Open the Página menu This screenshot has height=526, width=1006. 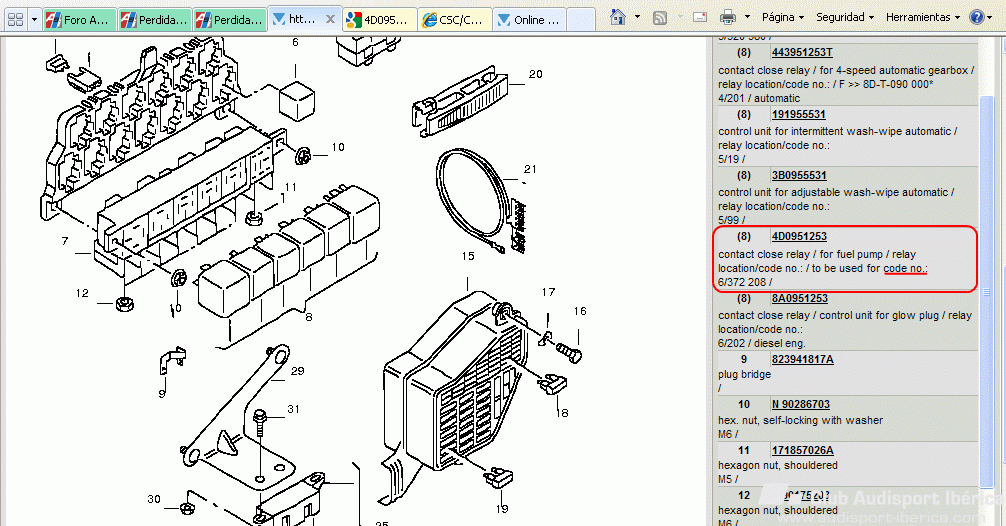click(783, 17)
